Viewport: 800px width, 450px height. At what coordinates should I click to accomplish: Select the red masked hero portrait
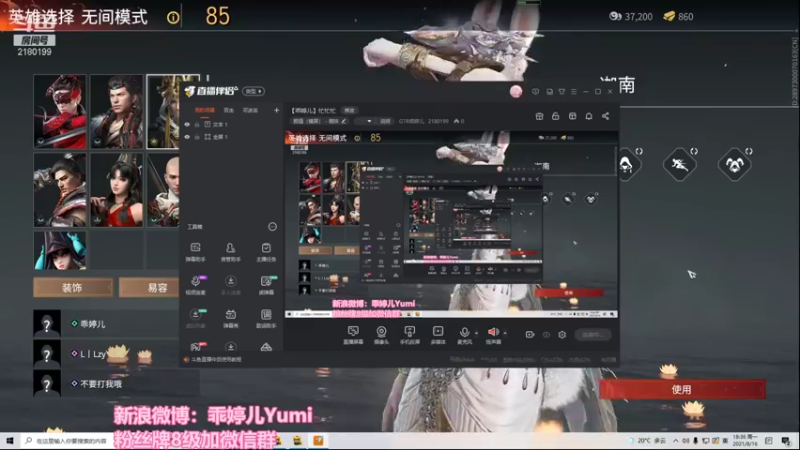point(60,112)
